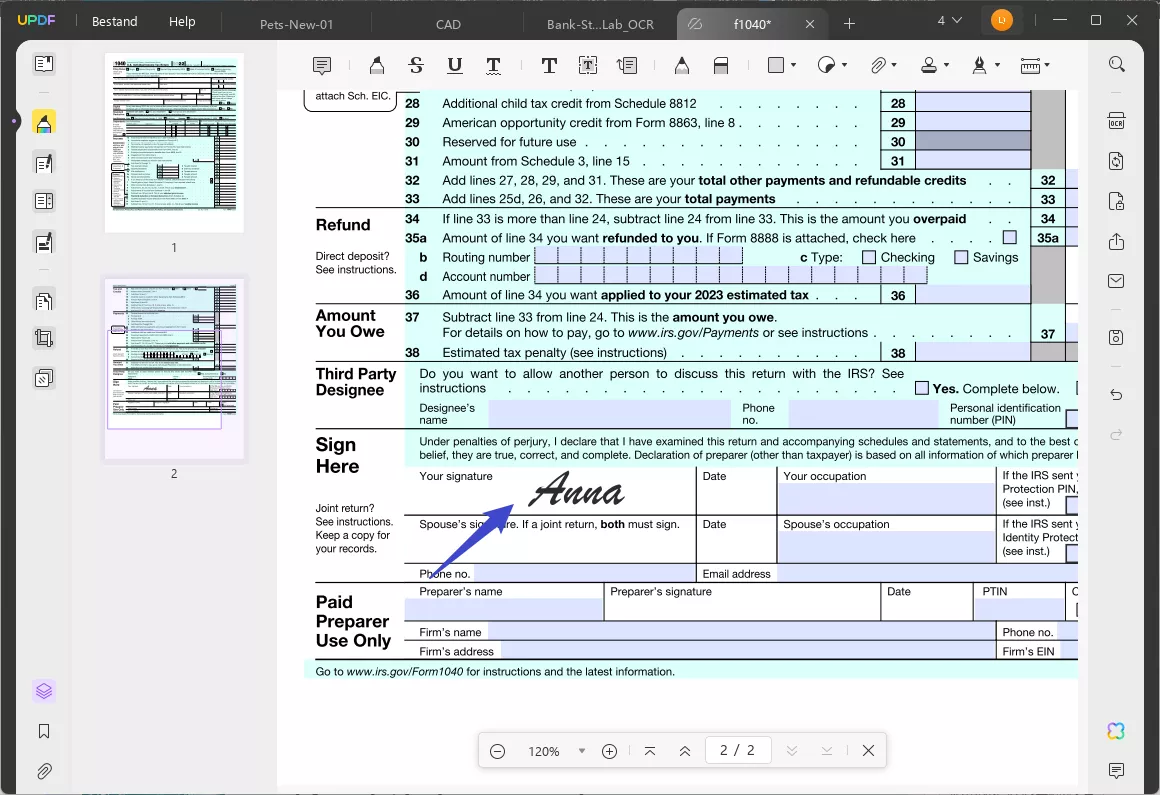This screenshot has height=795, width=1160.
Task: Click the OCR recognize text icon
Action: pos(1116,121)
